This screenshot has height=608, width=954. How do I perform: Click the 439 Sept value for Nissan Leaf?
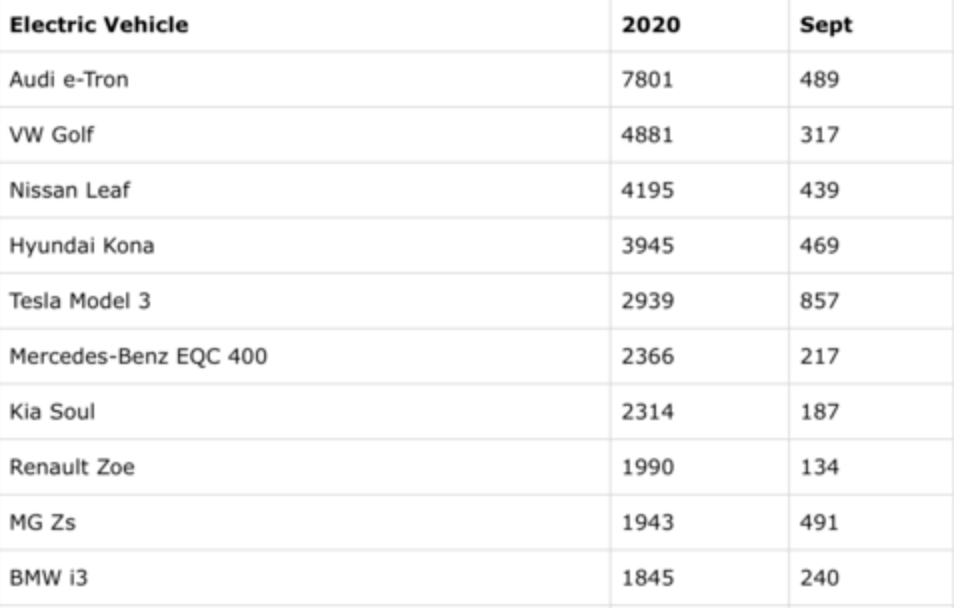(x=819, y=190)
